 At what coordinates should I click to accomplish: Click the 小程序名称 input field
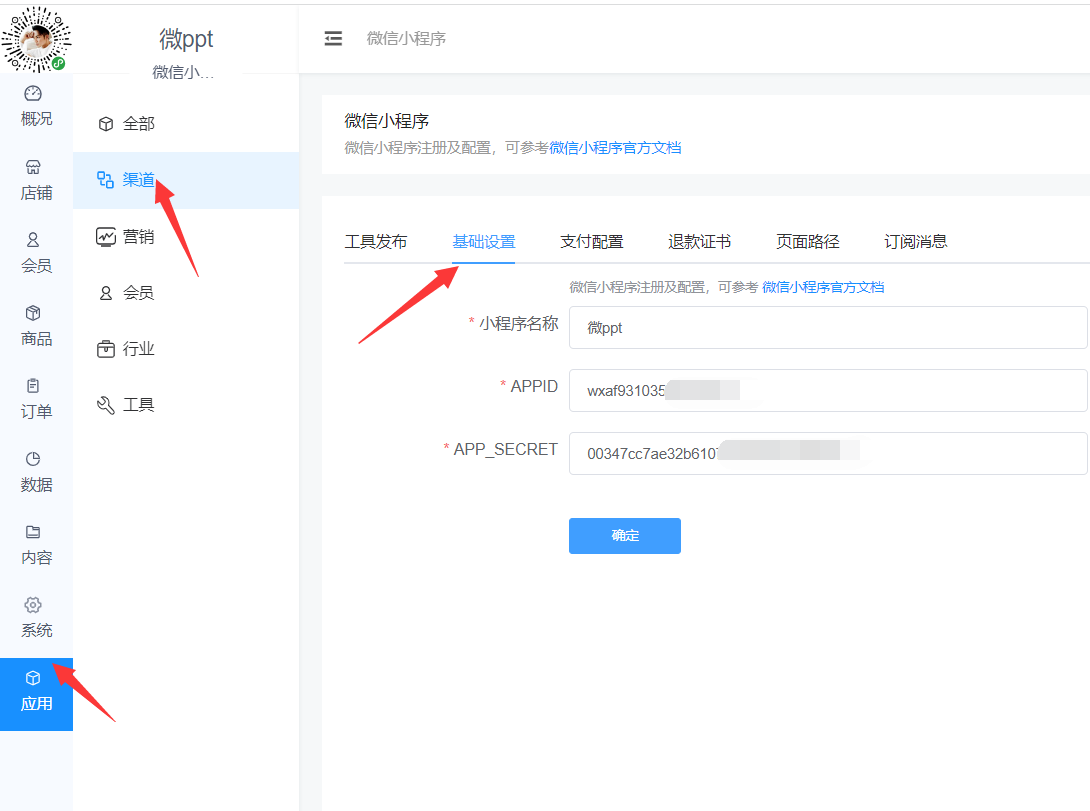click(828, 327)
